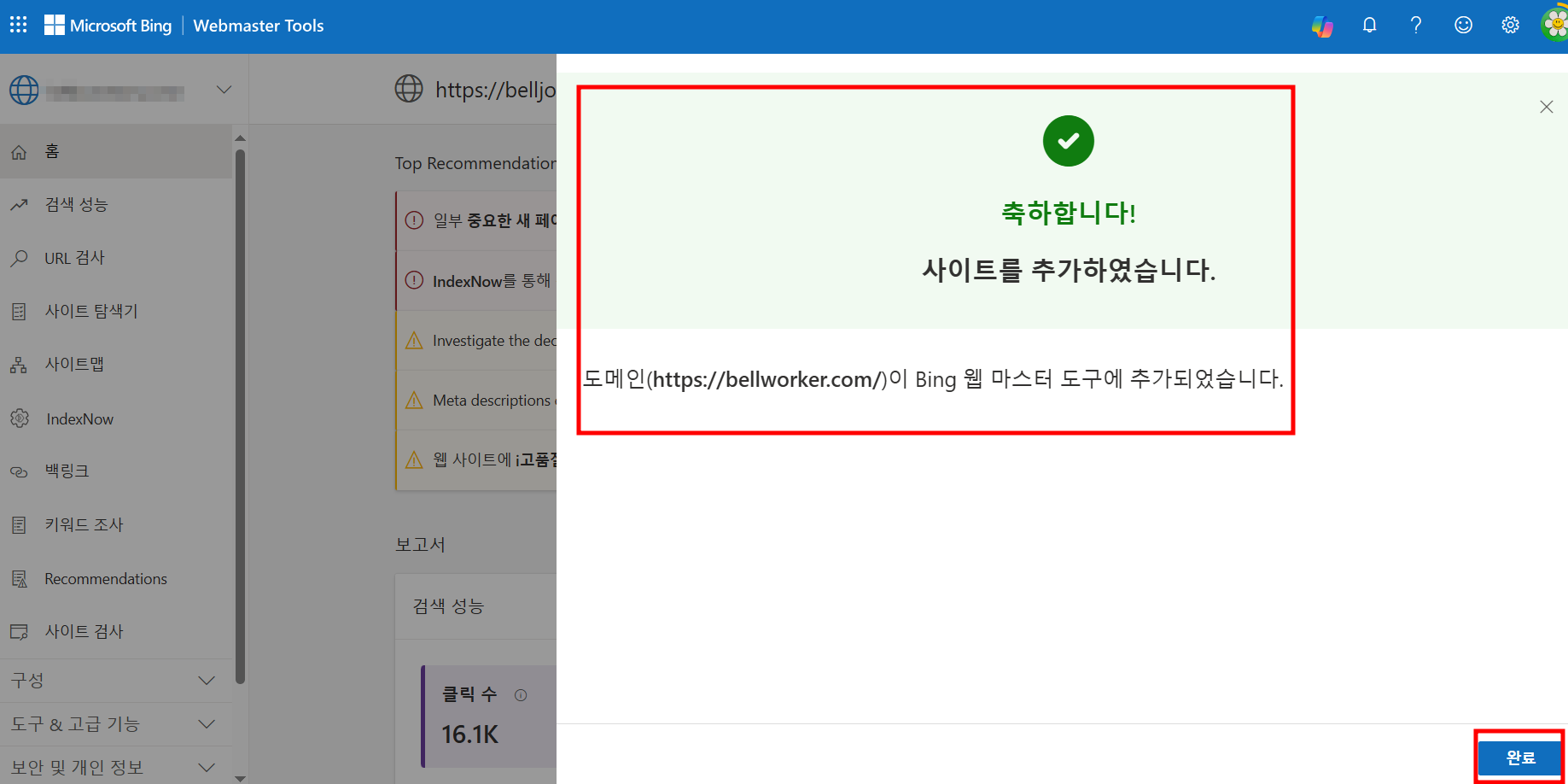Click the green checkmark success icon
This screenshot has height=784, width=1568.
coord(1068,141)
